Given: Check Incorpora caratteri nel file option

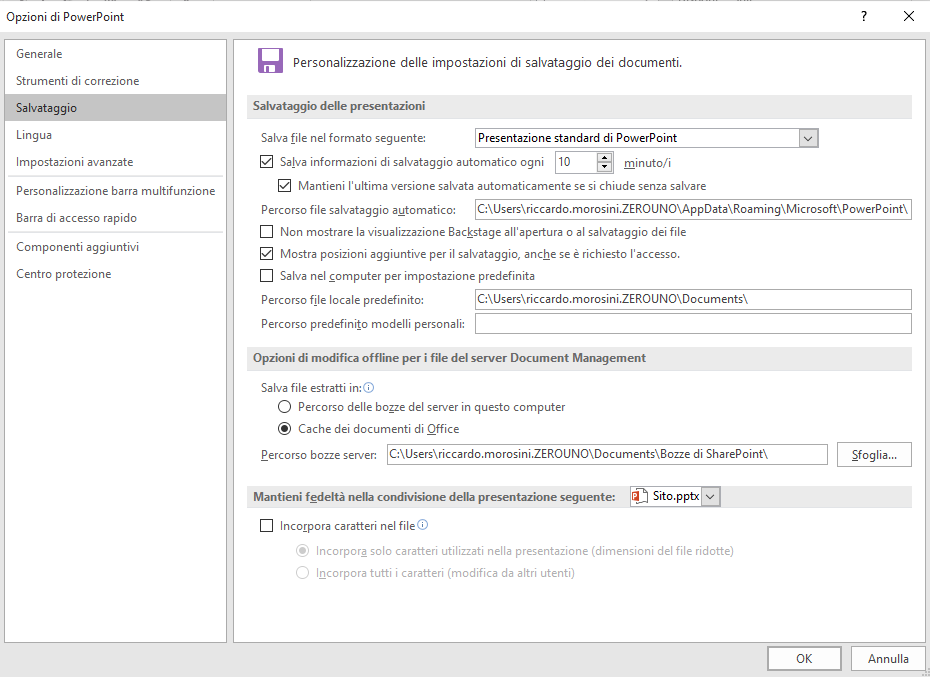Looking at the screenshot, I should [267, 526].
